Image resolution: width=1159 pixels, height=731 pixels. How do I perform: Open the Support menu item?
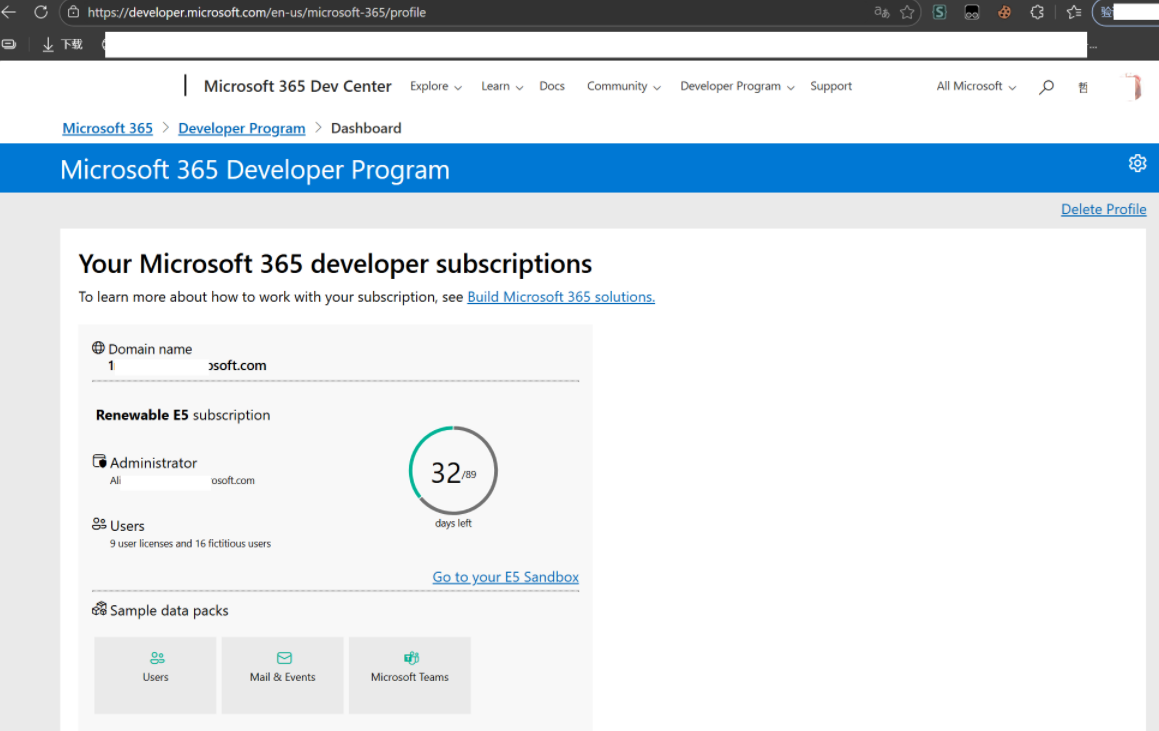click(x=831, y=87)
